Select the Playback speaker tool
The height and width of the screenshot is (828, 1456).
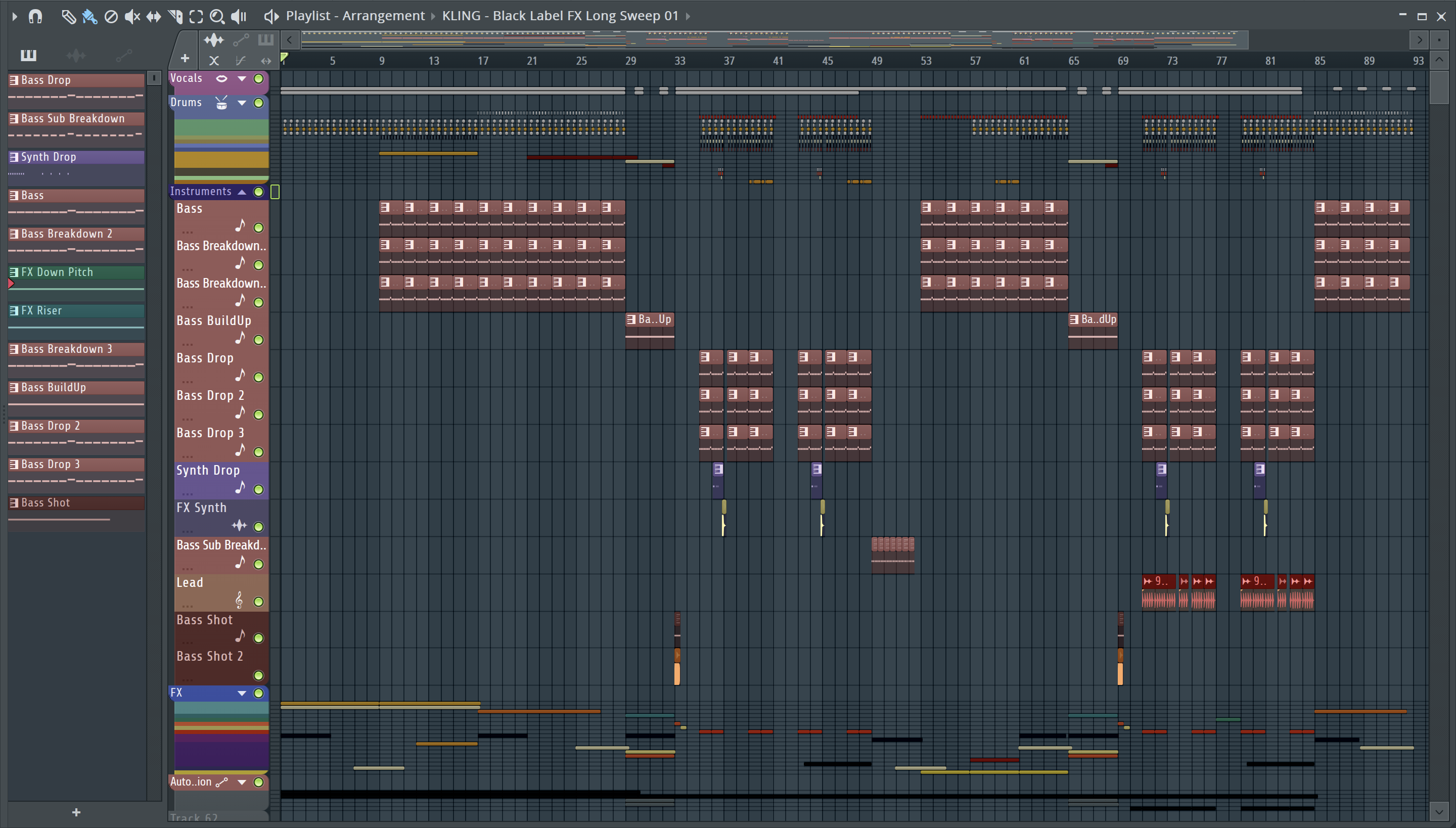tap(239, 17)
